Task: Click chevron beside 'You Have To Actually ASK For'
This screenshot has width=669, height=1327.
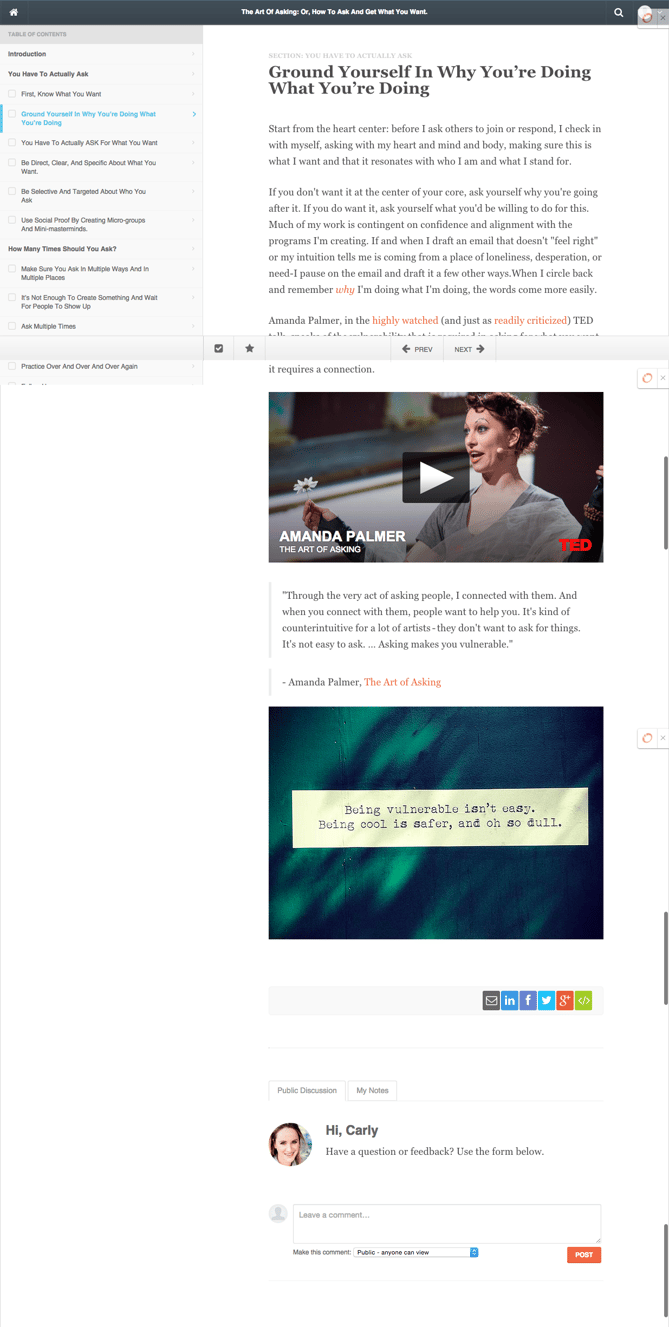Action: (194, 143)
